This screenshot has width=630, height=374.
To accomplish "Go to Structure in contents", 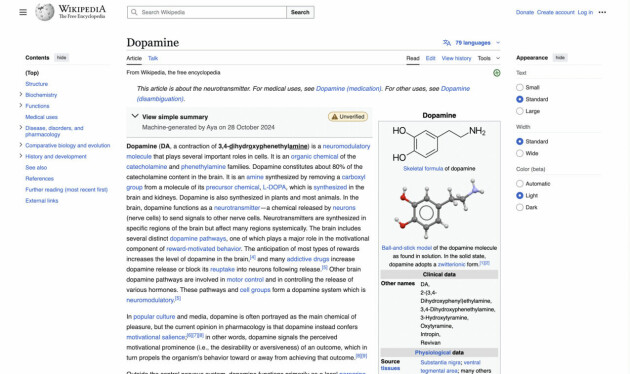I will click(x=37, y=84).
